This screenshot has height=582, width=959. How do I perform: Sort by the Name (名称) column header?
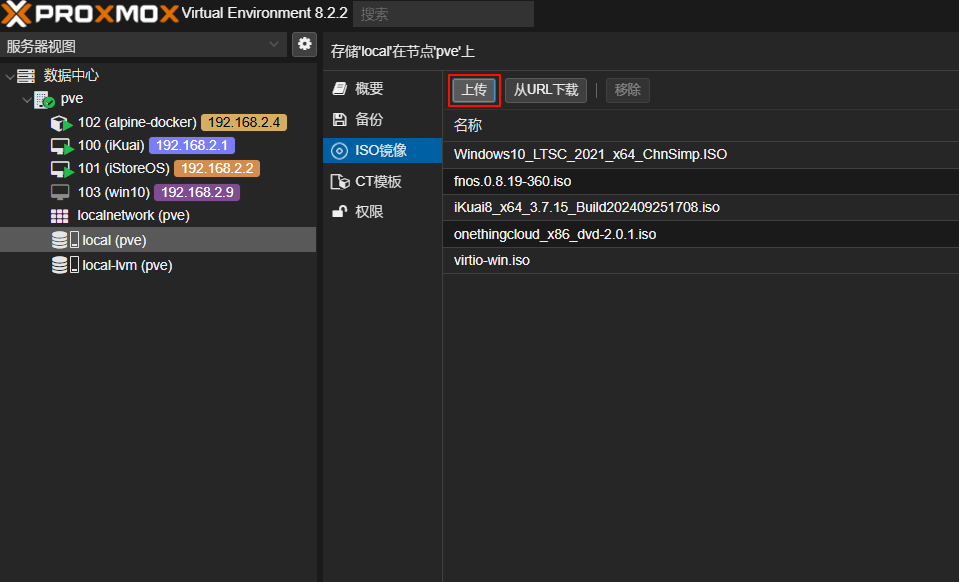pyautogui.click(x=468, y=125)
